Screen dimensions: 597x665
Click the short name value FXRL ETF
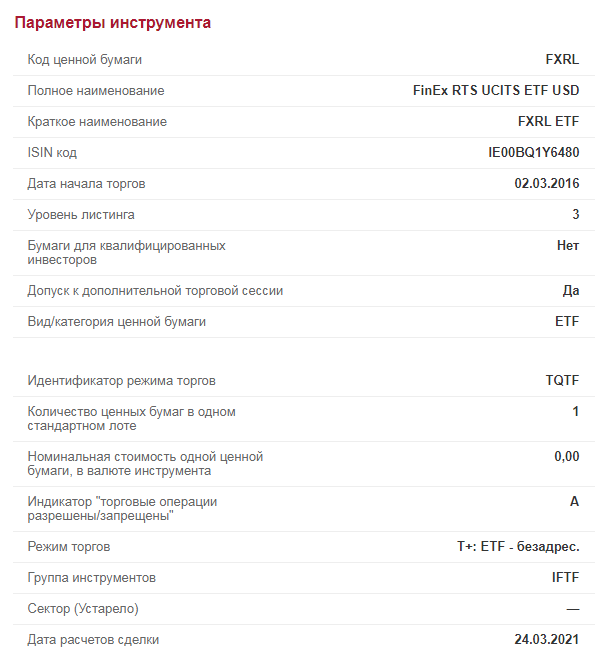[x=548, y=121]
